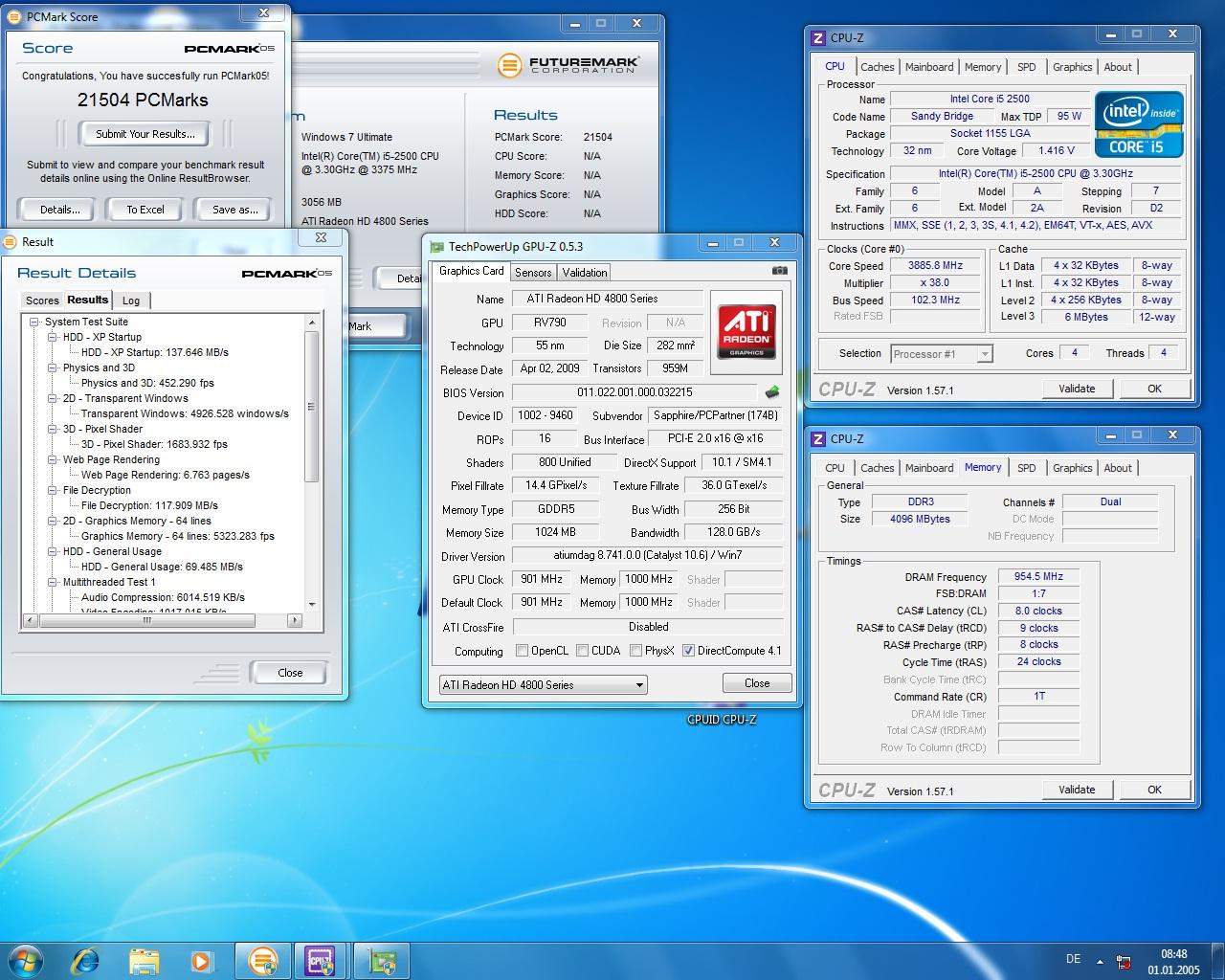Click the Result window title icon

pos(10,242)
